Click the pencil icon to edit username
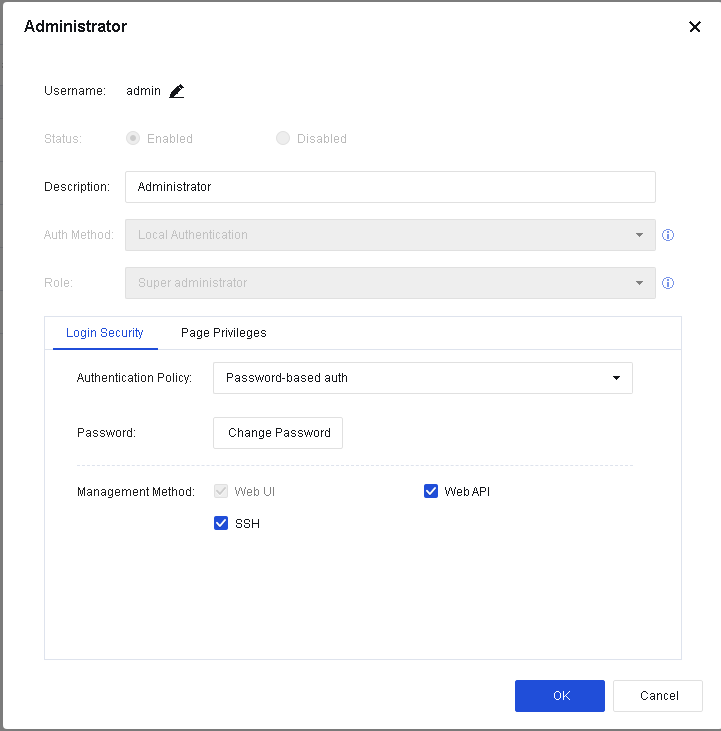This screenshot has width=721, height=731. [x=177, y=91]
